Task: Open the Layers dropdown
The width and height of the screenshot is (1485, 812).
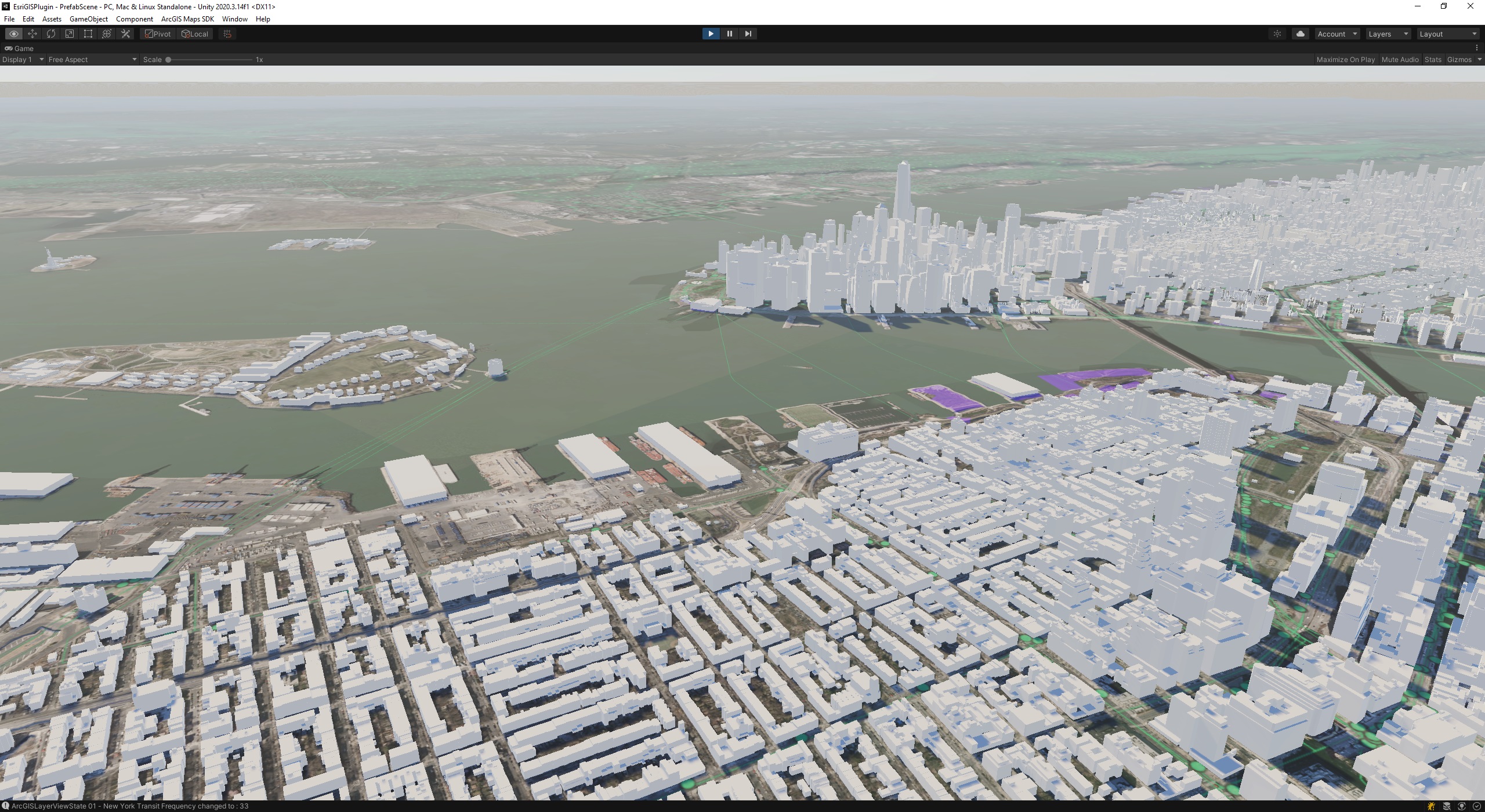Action: pos(1388,34)
